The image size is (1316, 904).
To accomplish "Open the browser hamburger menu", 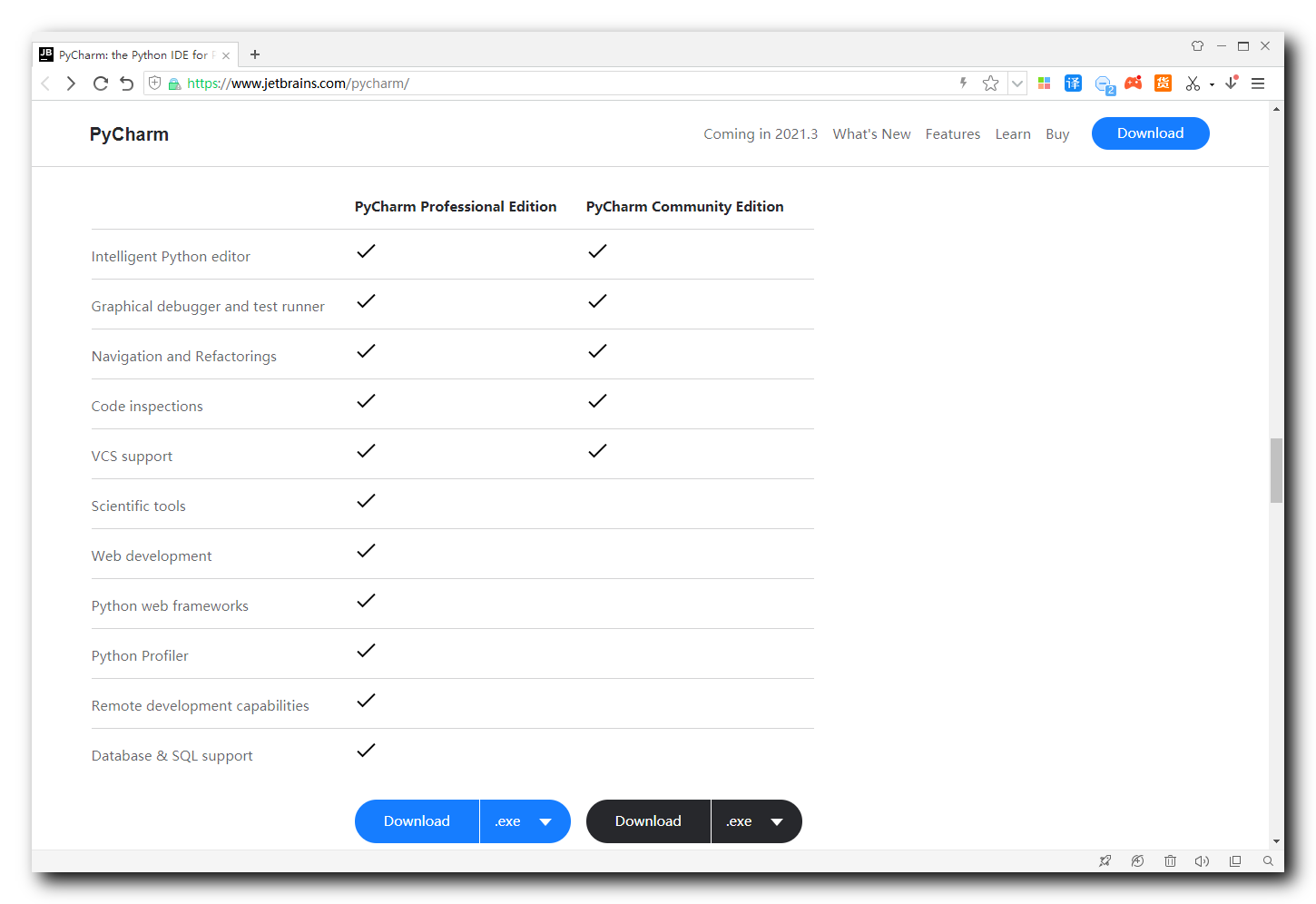I will coord(1258,84).
